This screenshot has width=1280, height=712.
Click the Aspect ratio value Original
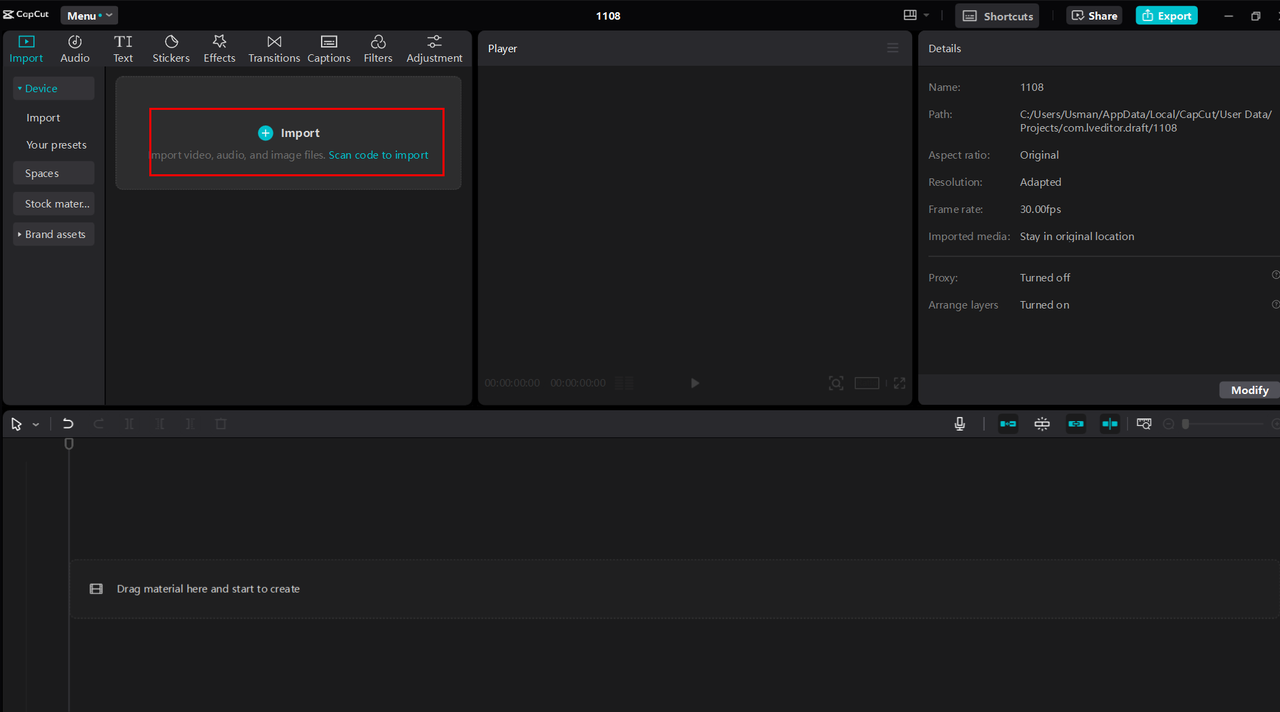click(x=1039, y=155)
